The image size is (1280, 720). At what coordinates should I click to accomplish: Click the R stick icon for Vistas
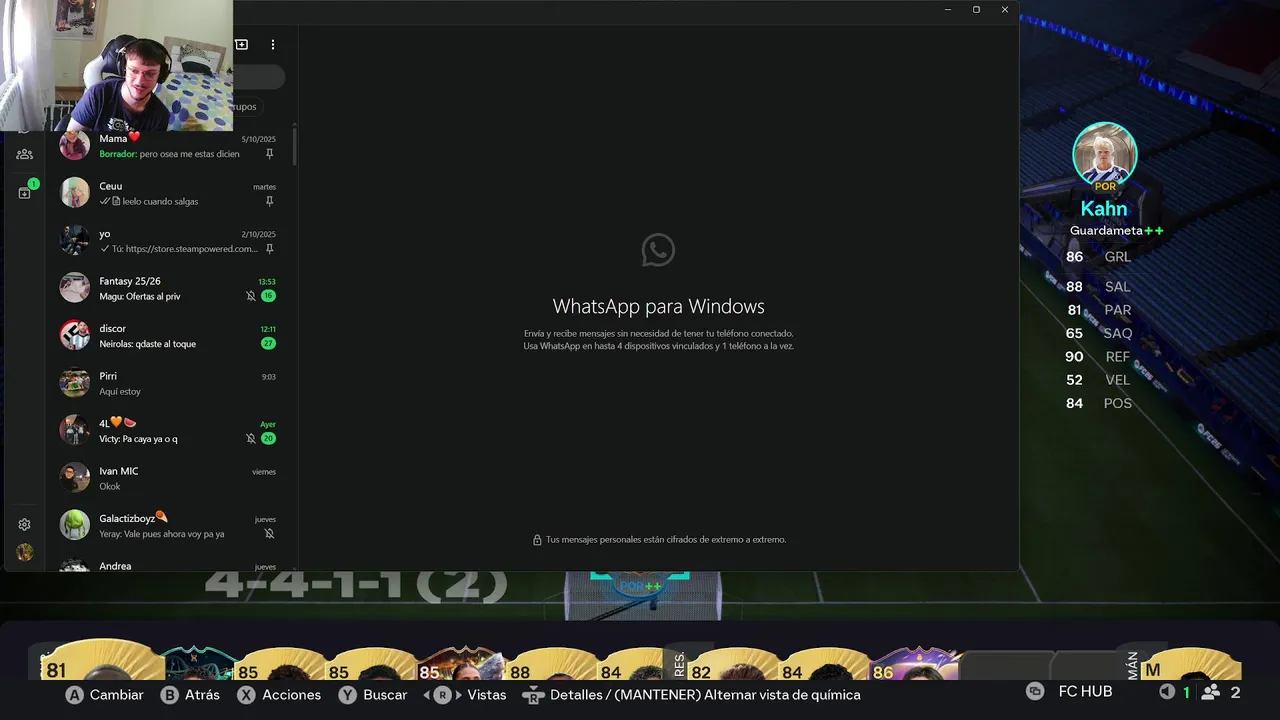tap(442, 694)
